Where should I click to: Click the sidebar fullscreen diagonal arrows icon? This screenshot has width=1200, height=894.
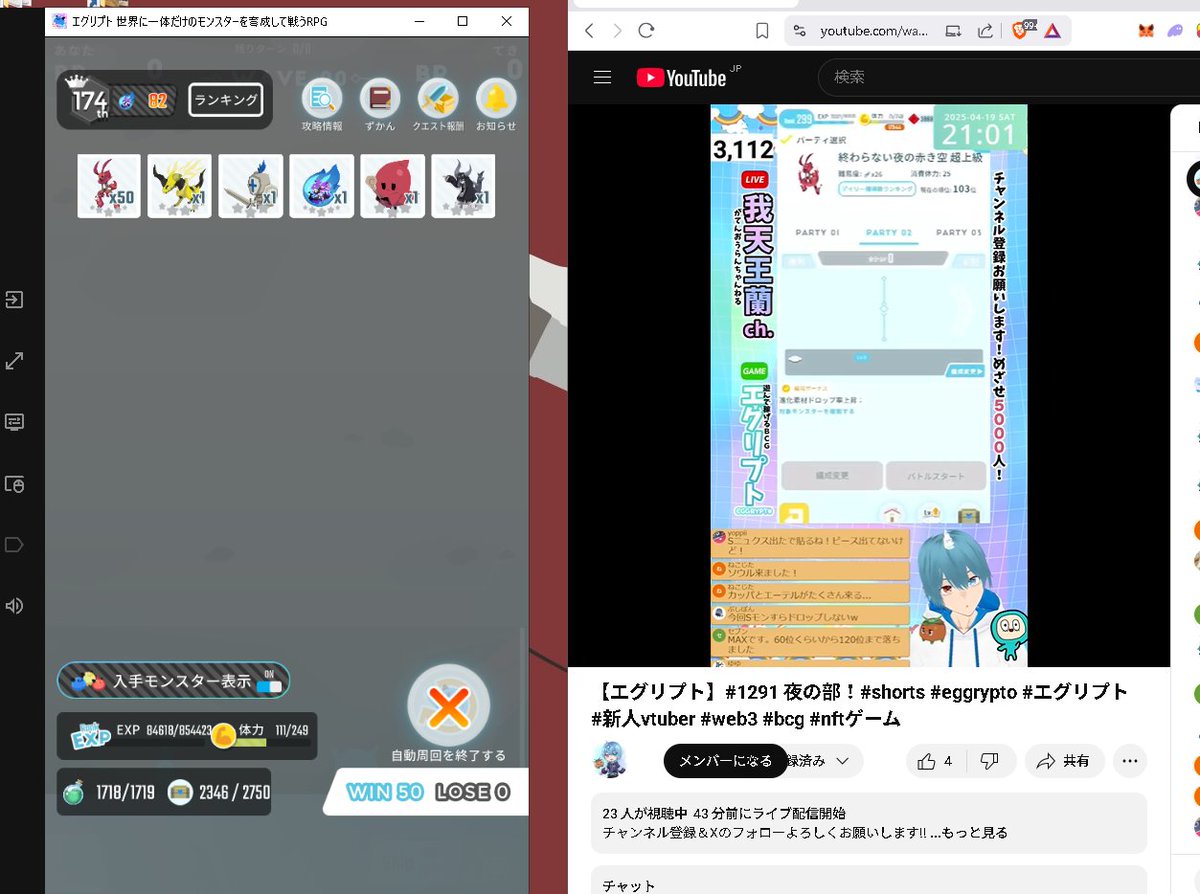[15, 361]
